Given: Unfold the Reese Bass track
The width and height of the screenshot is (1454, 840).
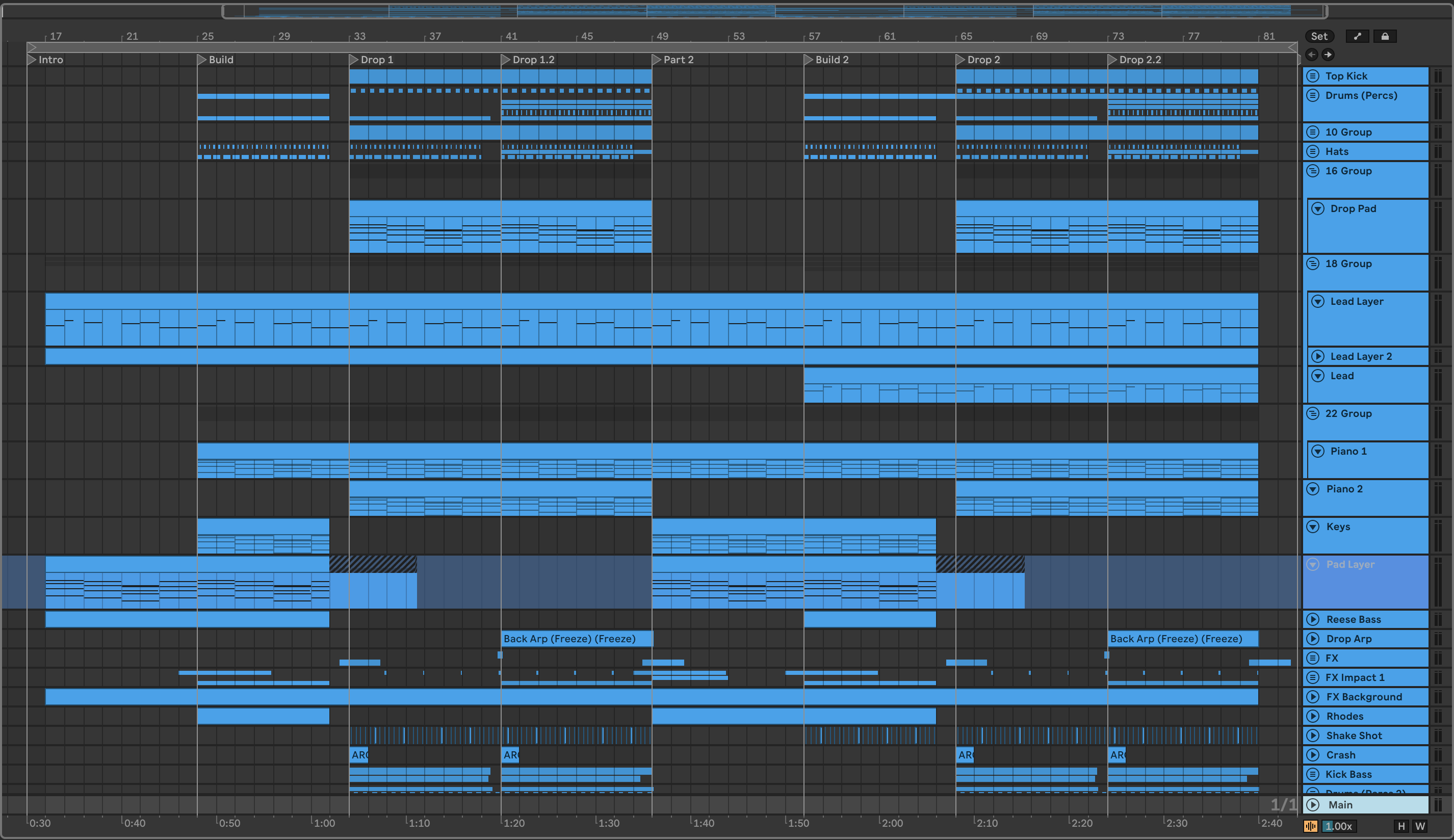Looking at the screenshot, I should point(1313,620).
